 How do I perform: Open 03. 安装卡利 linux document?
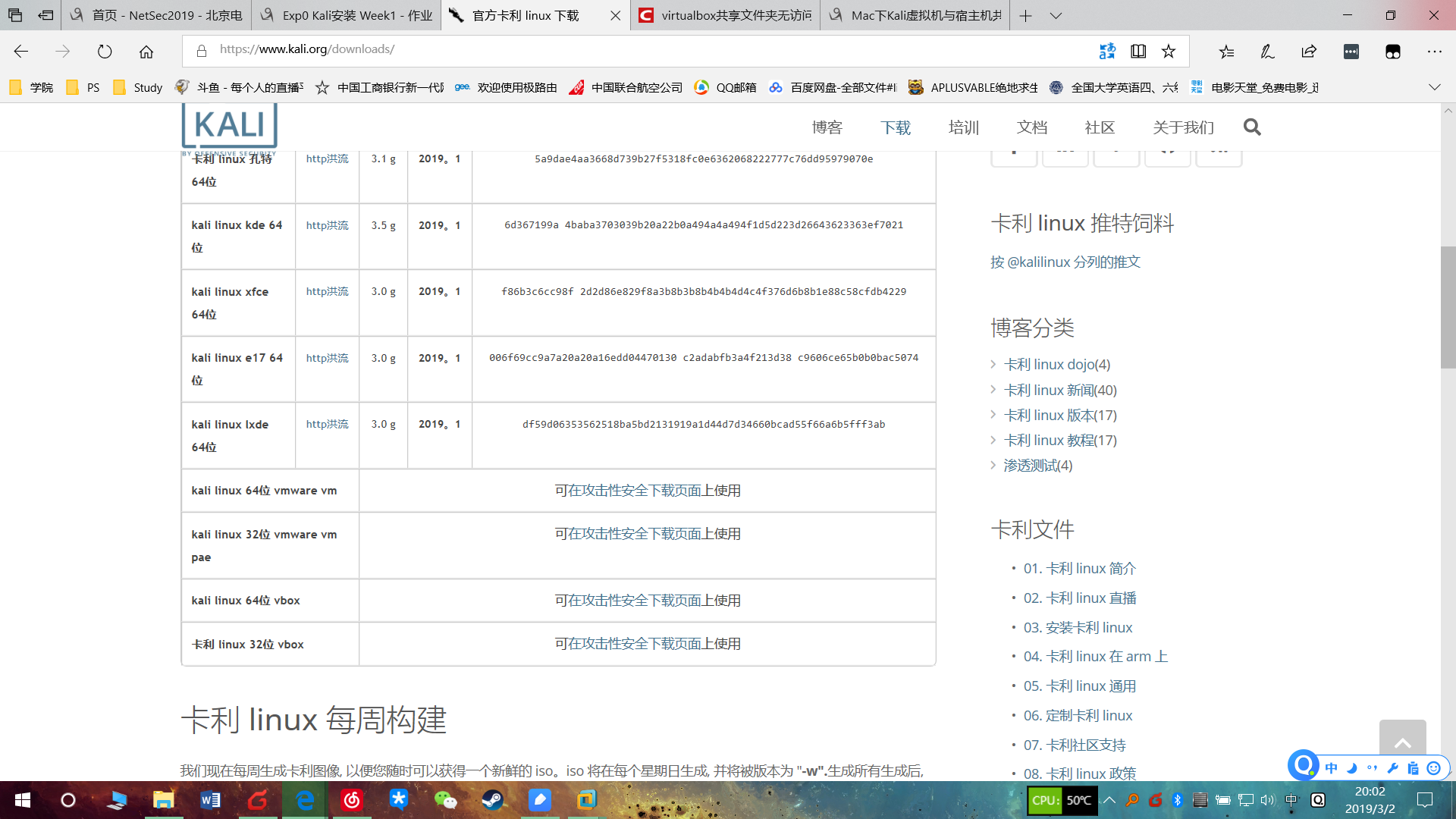point(1078,628)
